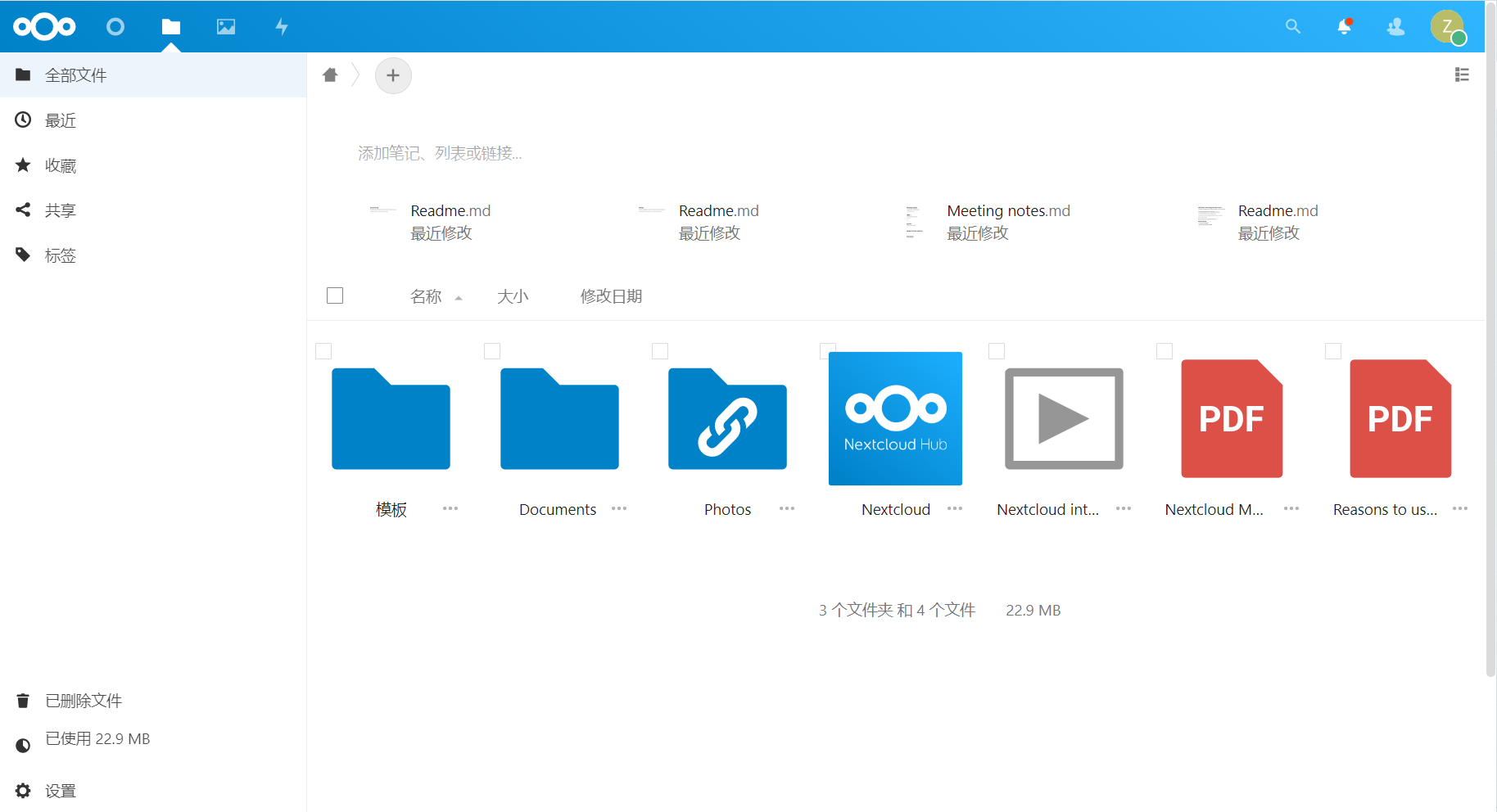Viewport: 1497px width, 812px height.
Task: Switch files to list view
Action: pos(1463,74)
